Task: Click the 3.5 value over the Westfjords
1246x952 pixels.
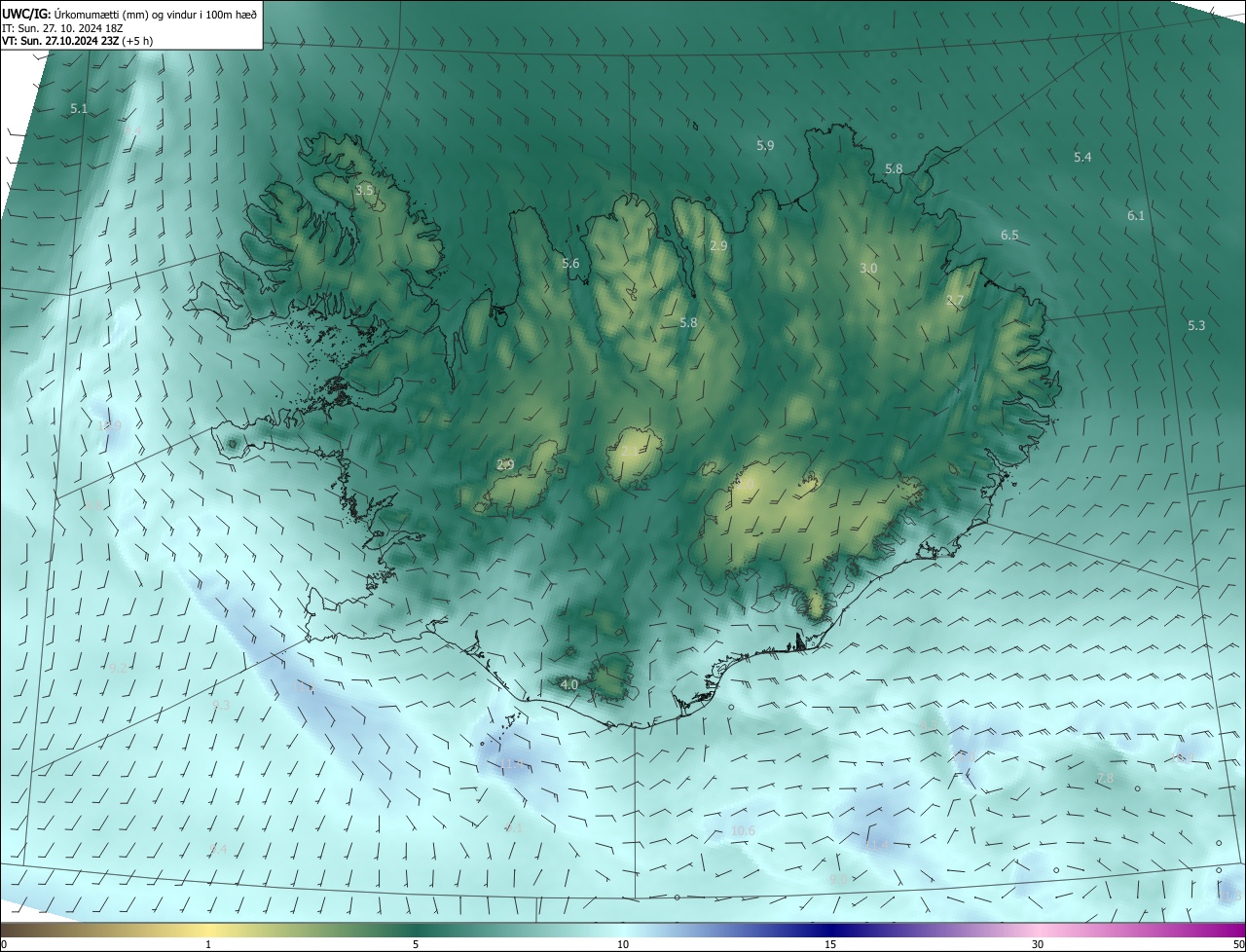Action: pyautogui.click(x=364, y=190)
